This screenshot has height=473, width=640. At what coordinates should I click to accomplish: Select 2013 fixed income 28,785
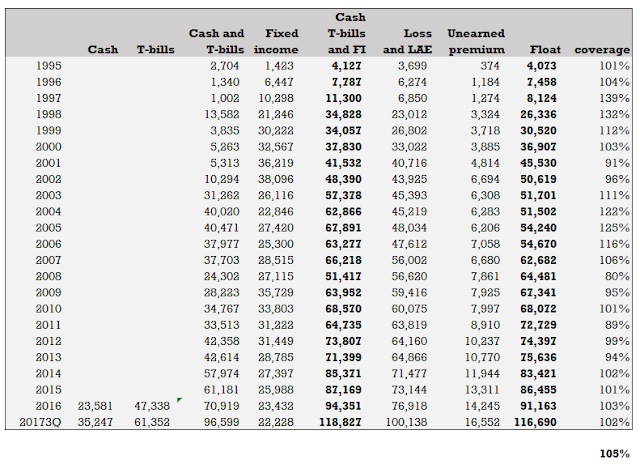[x=276, y=357]
